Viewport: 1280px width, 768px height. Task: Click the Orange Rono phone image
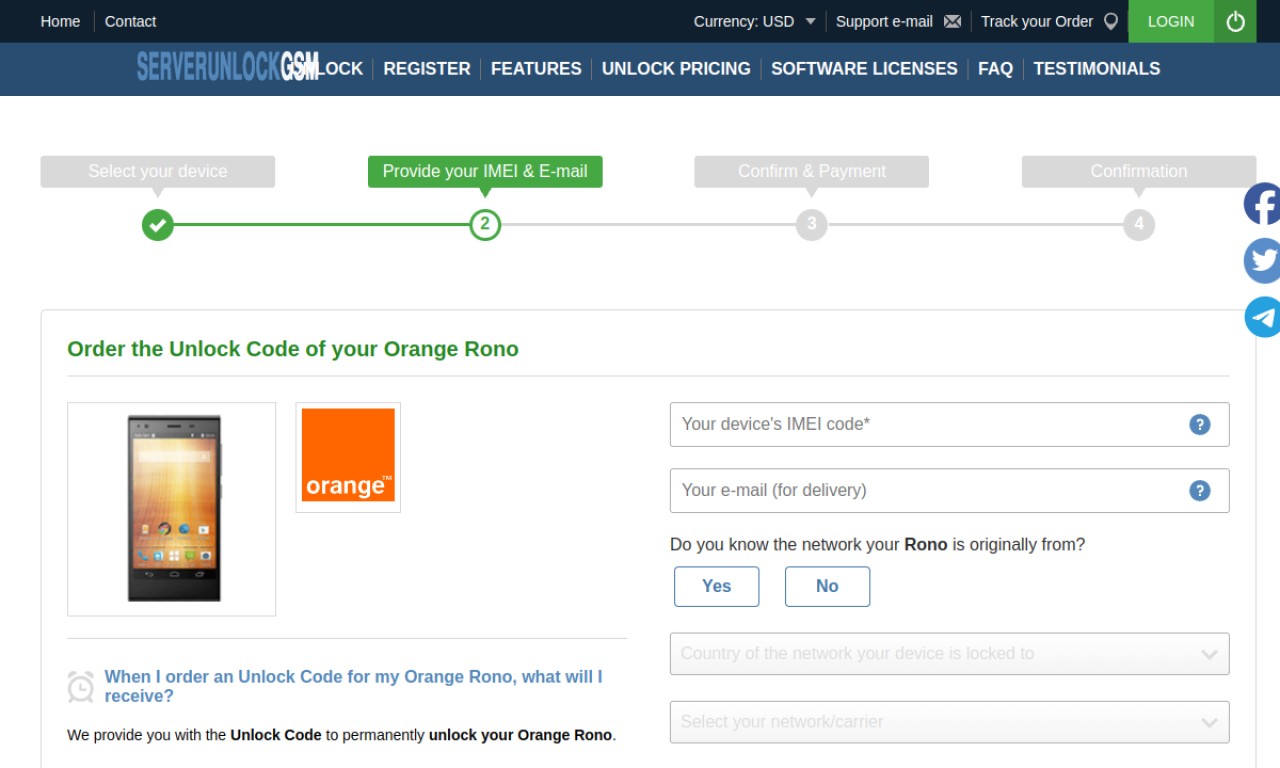pyautogui.click(x=172, y=509)
